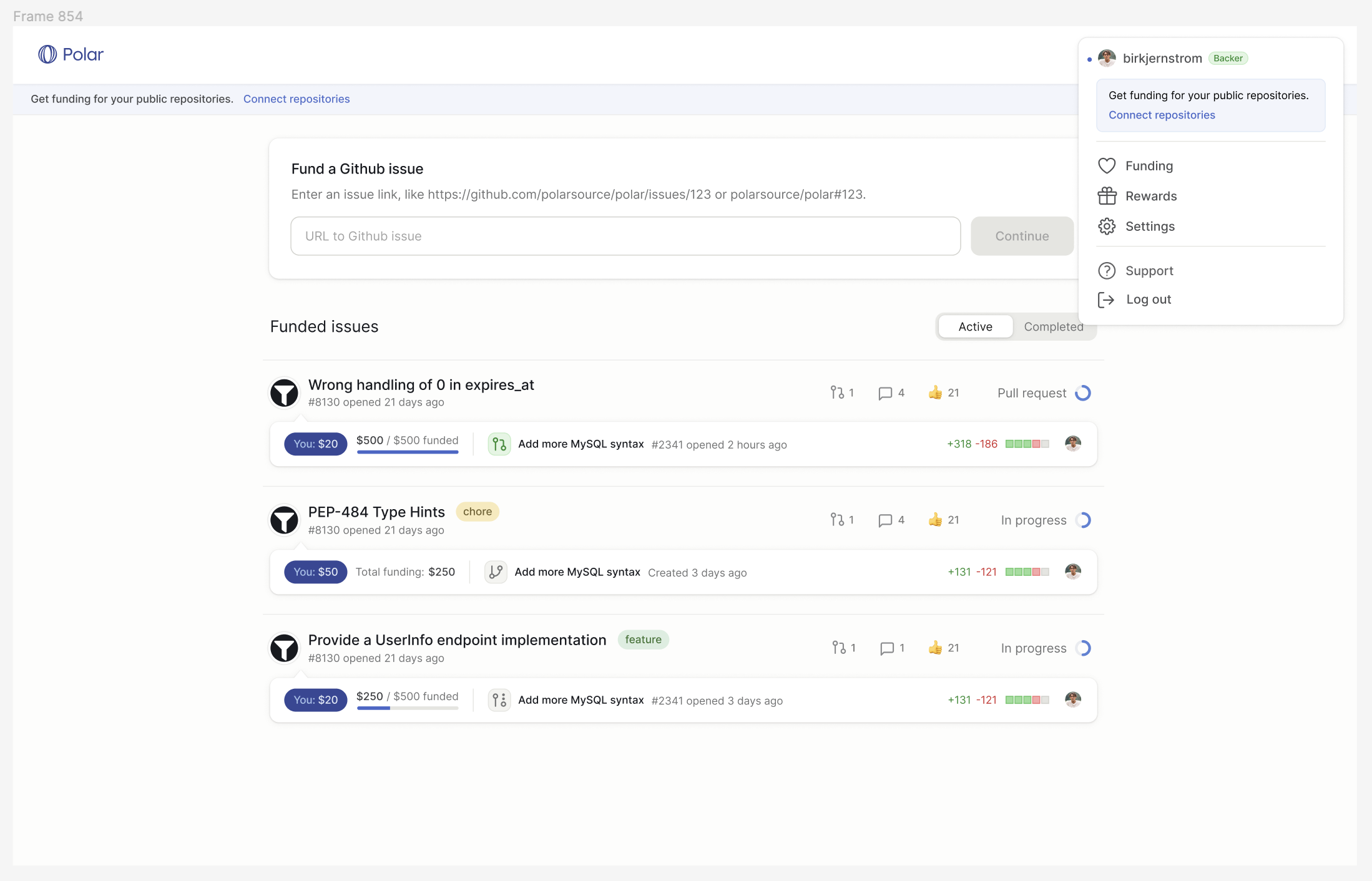The height and width of the screenshot is (881, 1372).
Task: Click repo avatar beside Provide a UserInfo endpoint
Action: tap(284, 648)
